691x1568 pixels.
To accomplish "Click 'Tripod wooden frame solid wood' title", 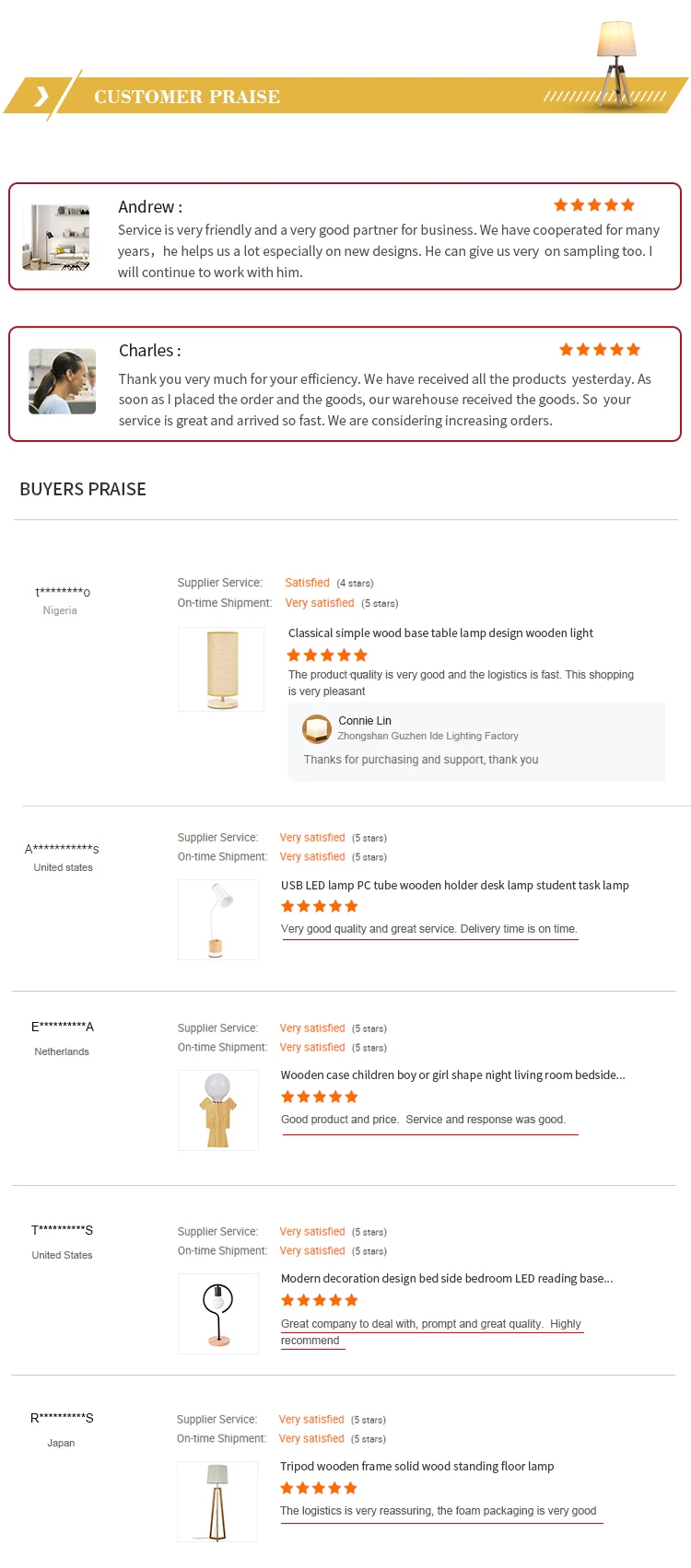I will [x=416, y=1467].
